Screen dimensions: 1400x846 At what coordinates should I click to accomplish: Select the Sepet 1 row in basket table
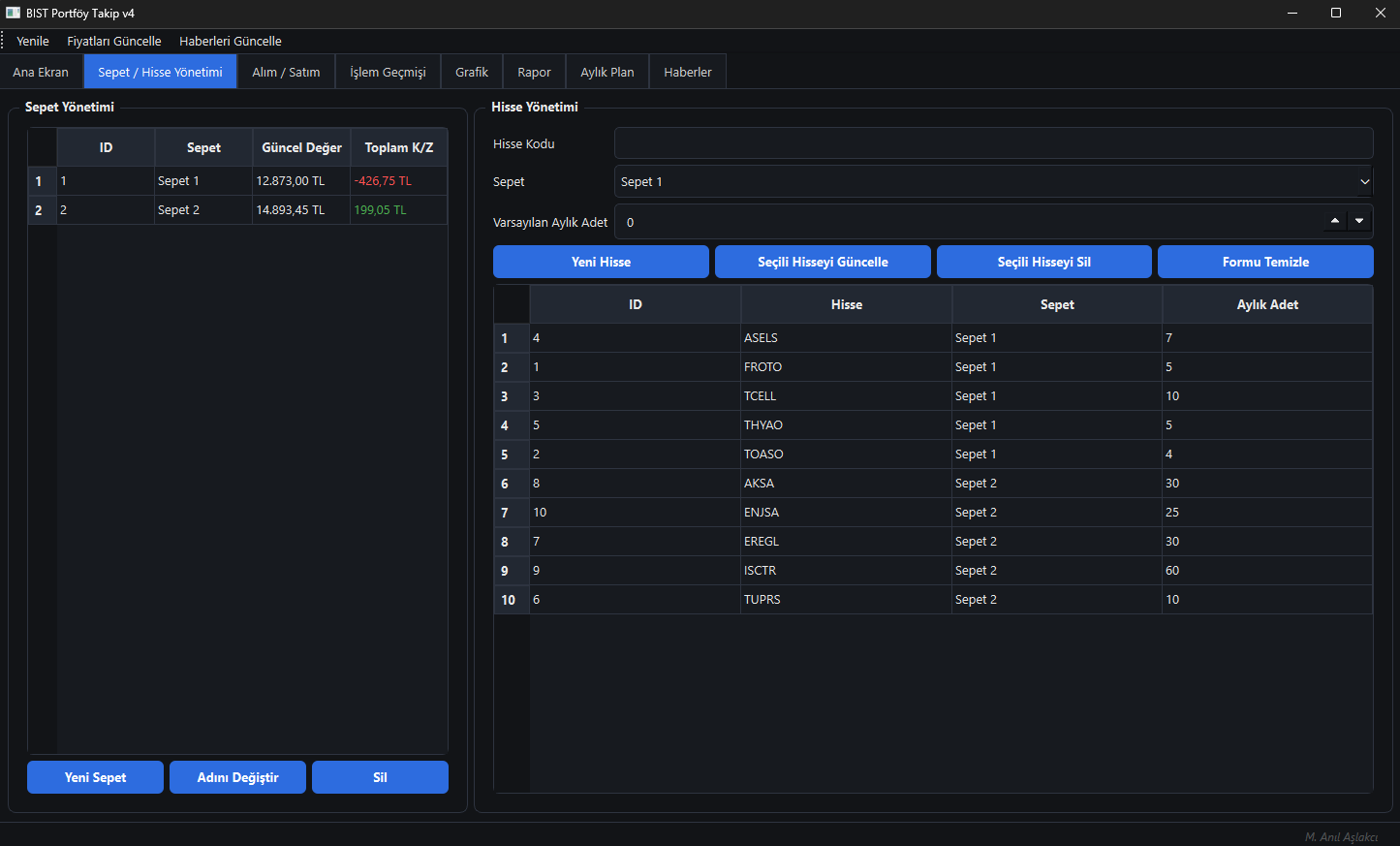pyautogui.click(x=237, y=181)
